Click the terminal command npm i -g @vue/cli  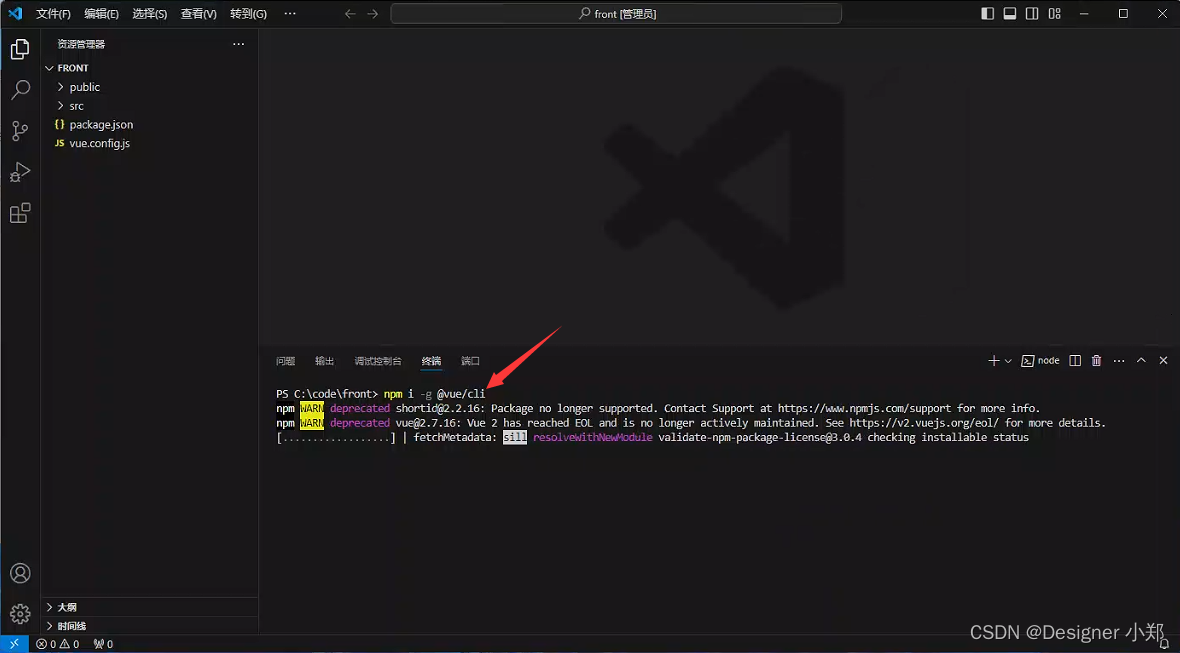435,394
